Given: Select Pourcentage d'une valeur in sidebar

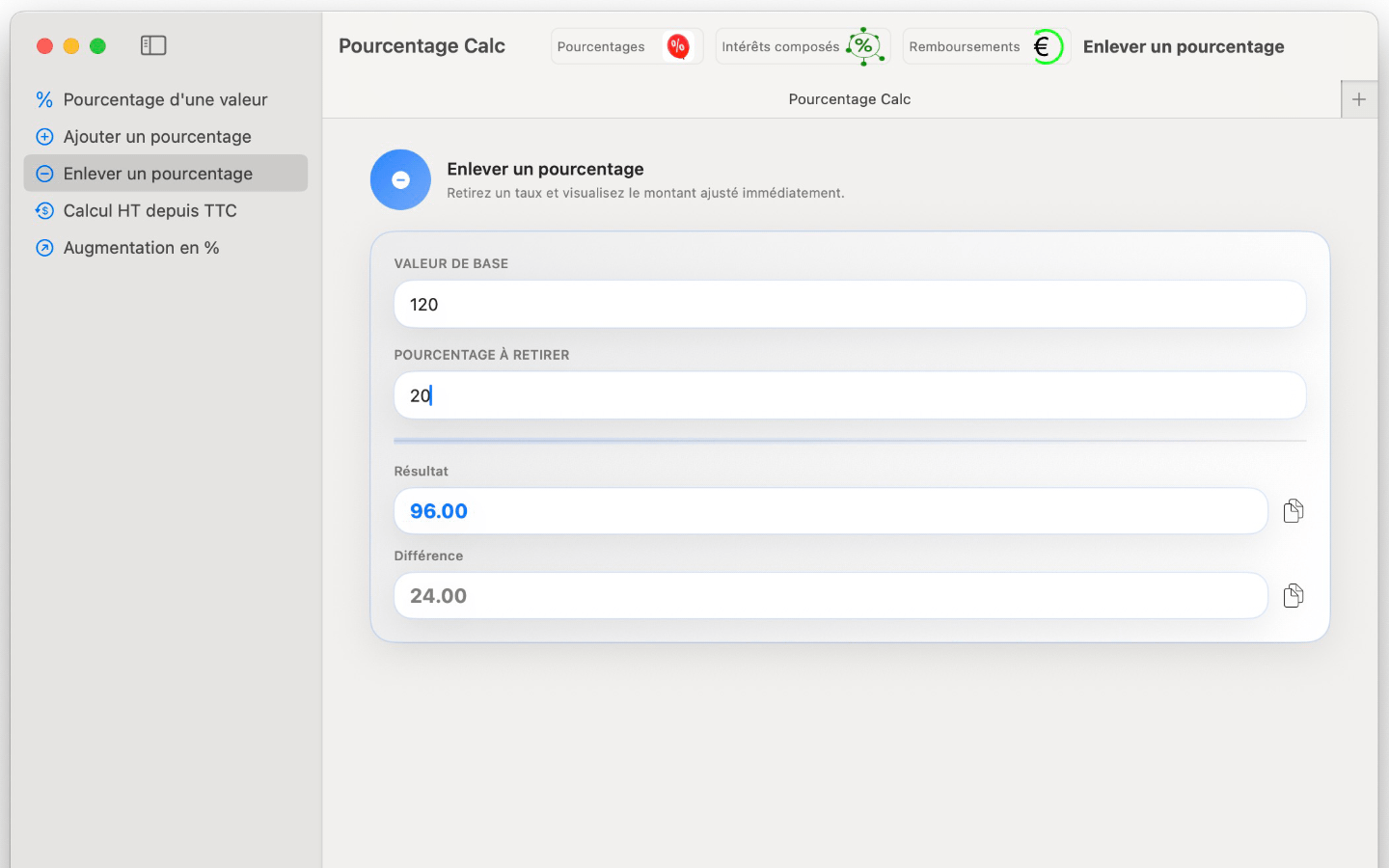Looking at the screenshot, I should tap(165, 99).
